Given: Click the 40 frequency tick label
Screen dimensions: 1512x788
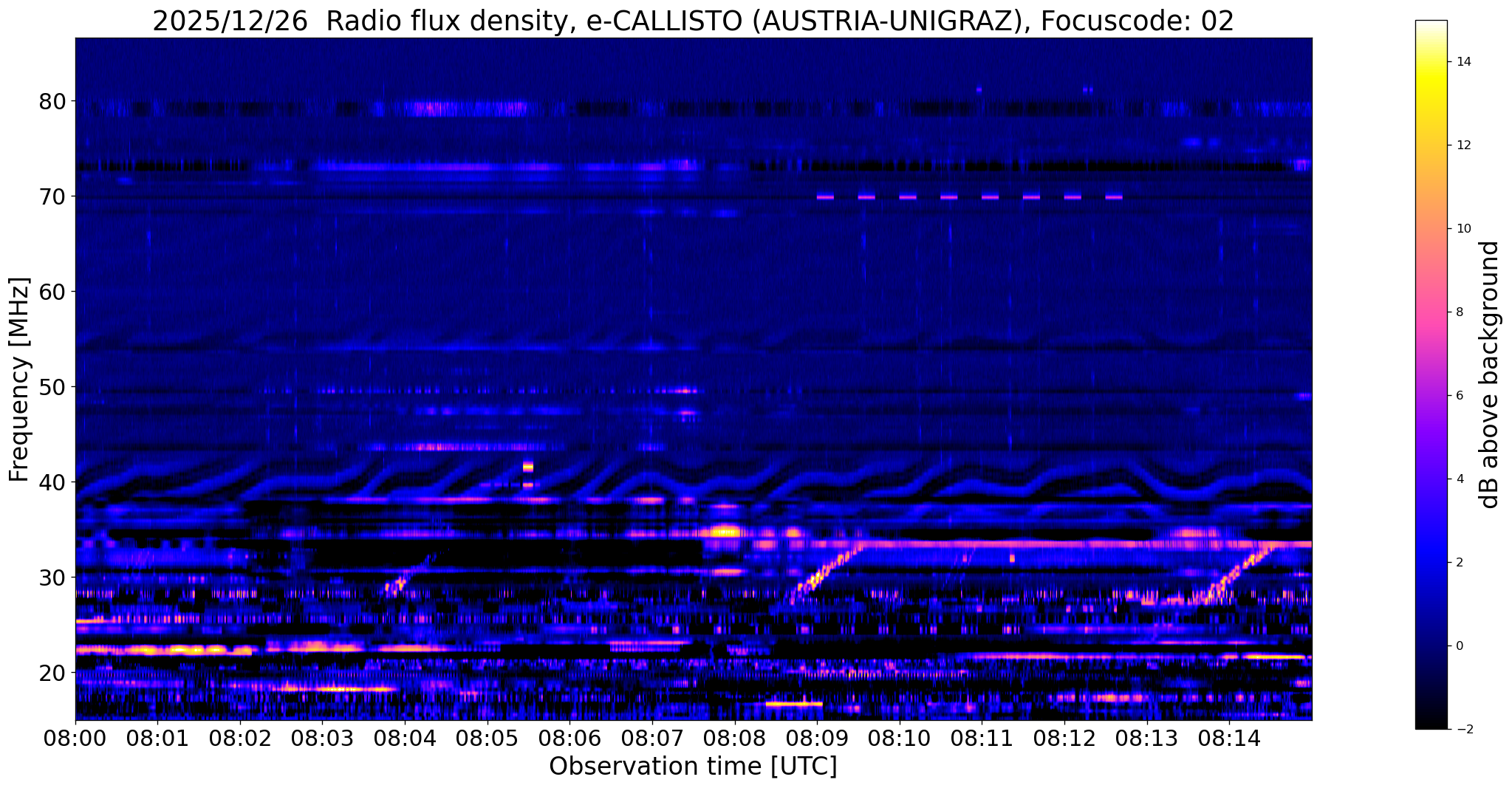Looking at the screenshot, I should 52,482.
